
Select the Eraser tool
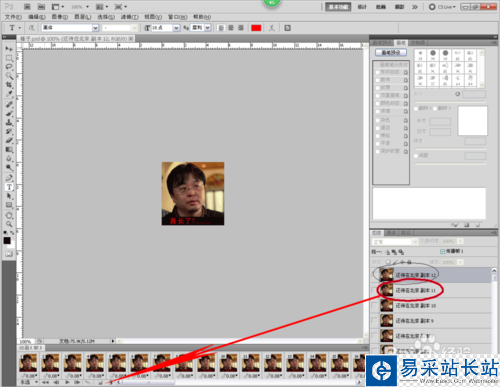9,140
